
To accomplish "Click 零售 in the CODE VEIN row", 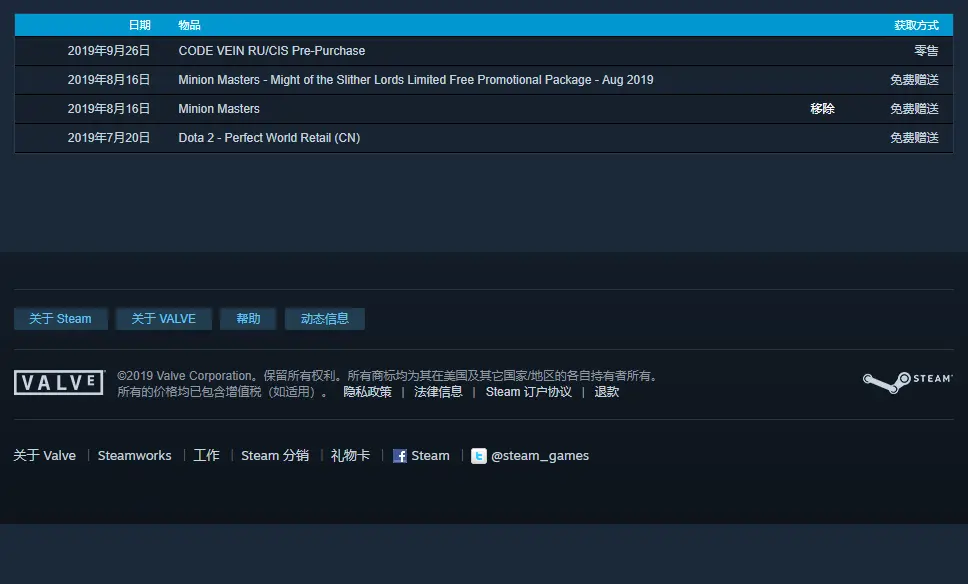I will (x=926, y=51).
